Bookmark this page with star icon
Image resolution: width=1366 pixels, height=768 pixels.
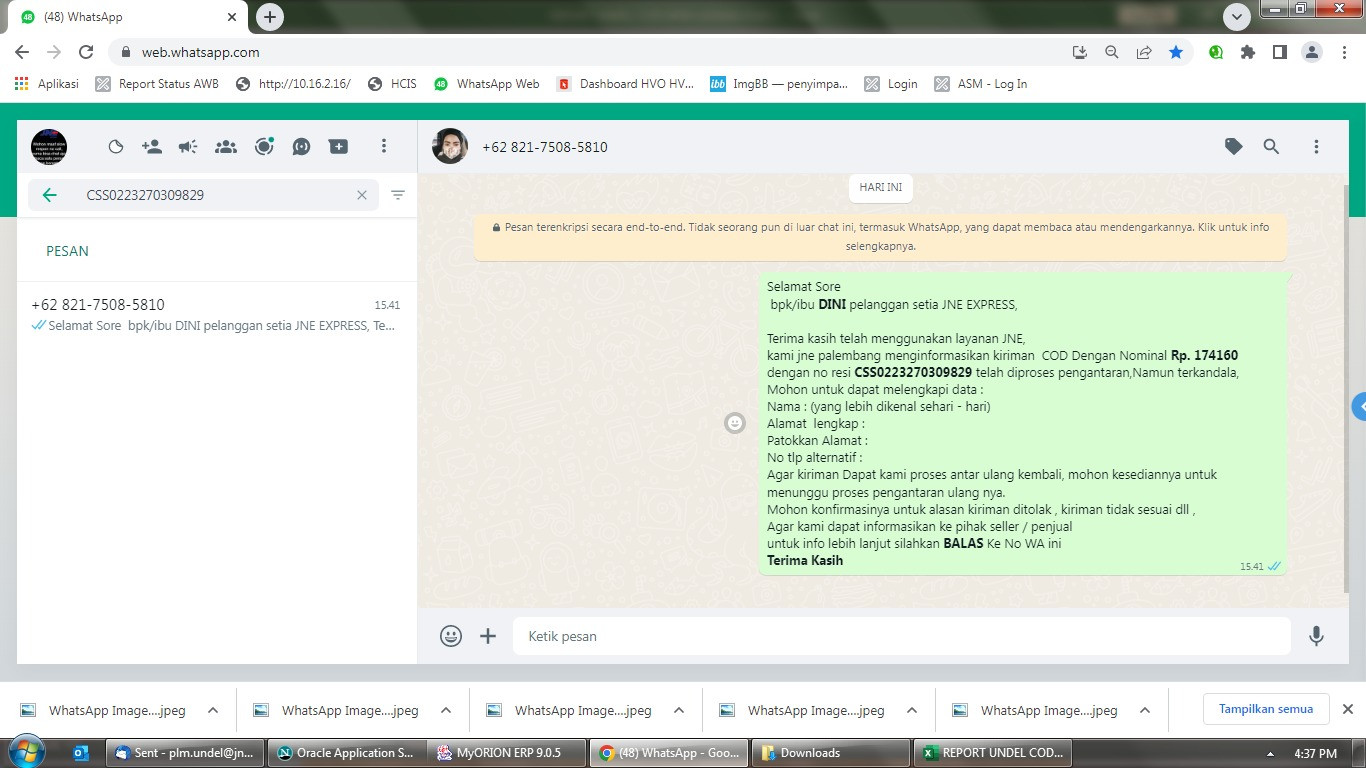pyautogui.click(x=1176, y=52)
